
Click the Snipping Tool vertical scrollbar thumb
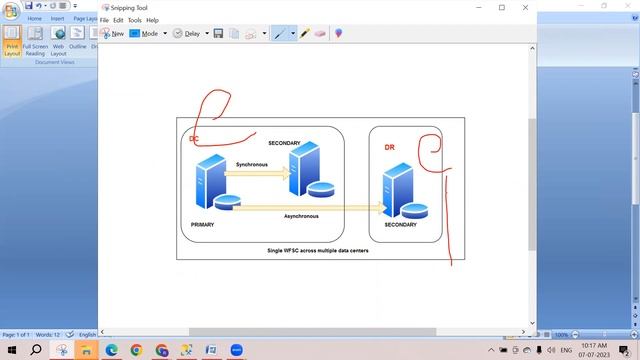coord(532,184)
